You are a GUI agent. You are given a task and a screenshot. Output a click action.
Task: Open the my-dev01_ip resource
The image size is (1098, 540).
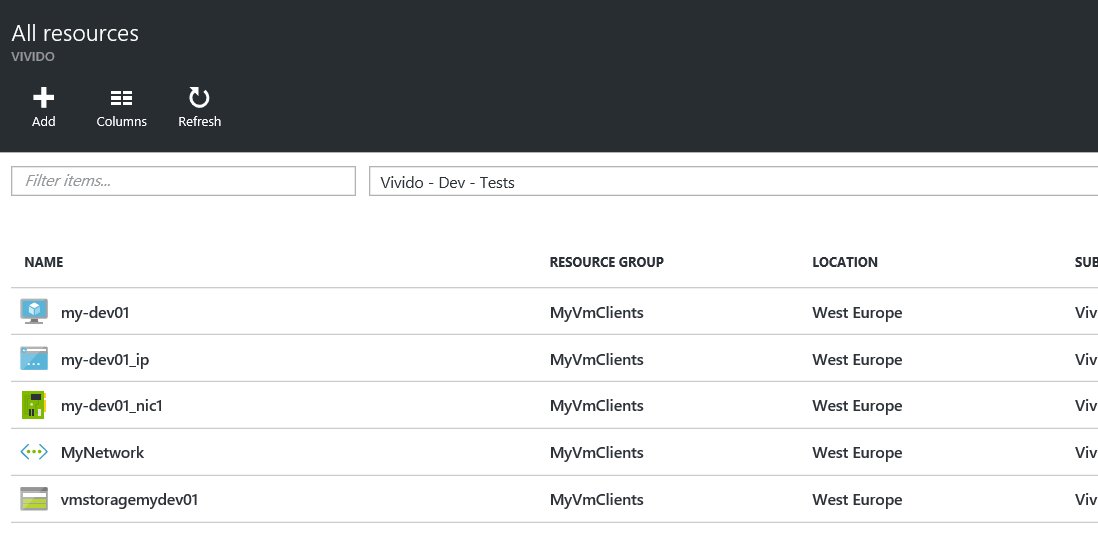(105, 360)
